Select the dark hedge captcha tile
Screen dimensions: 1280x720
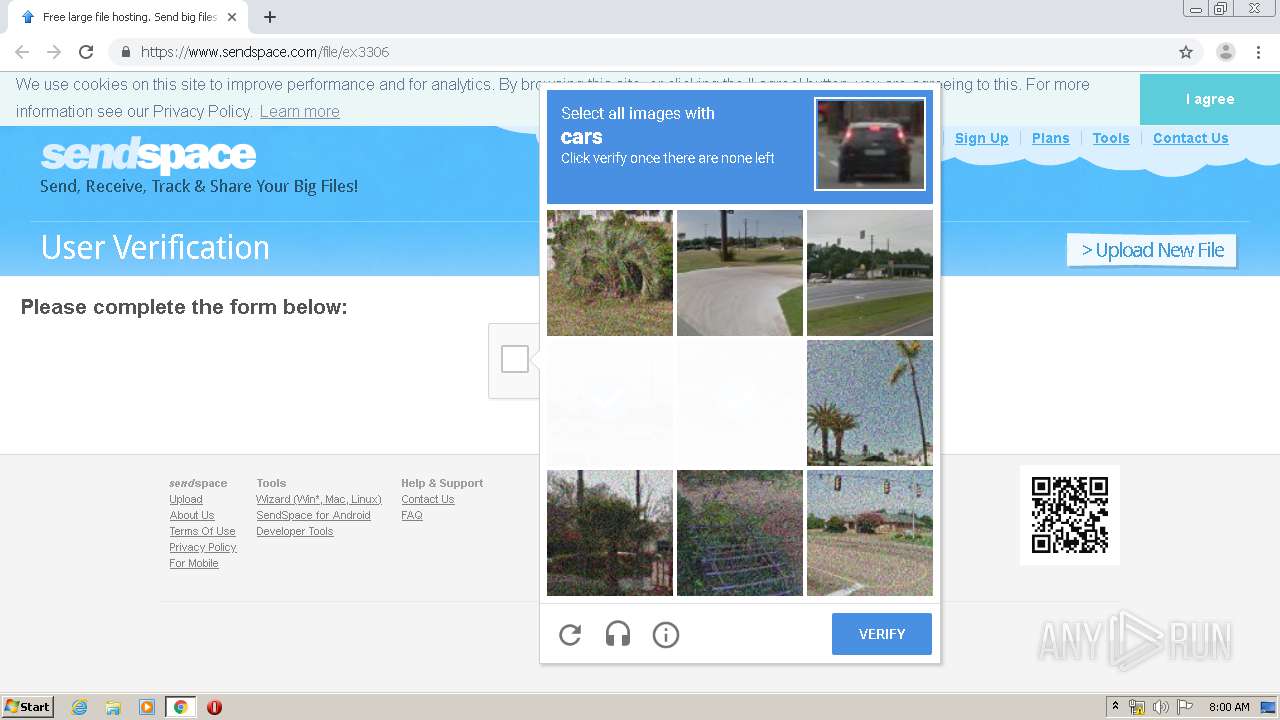coord(610,533)
